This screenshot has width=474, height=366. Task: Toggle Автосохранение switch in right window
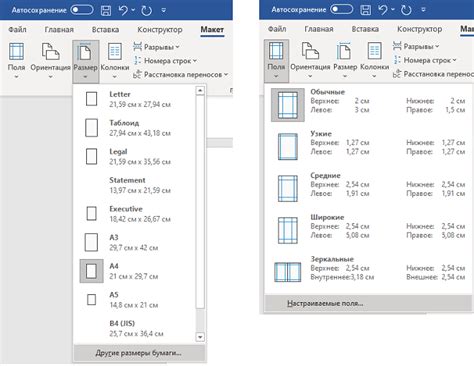click(x=342, y=9)
